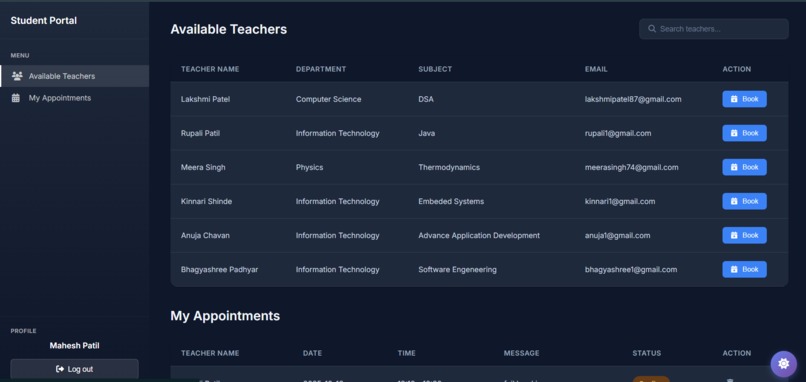Book an appointment with Meera Singh

pyautogui.click(x=744, y=167)
